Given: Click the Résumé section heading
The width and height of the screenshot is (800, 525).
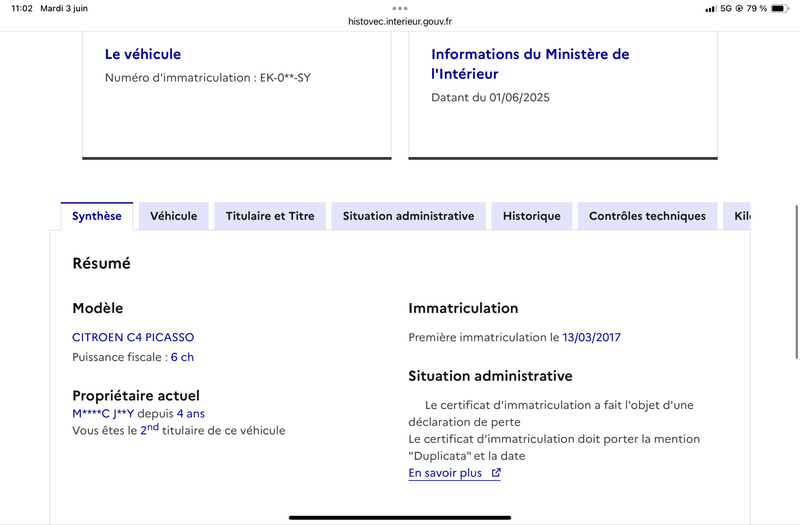Looking at the screenshot, I should pos(102,263).
